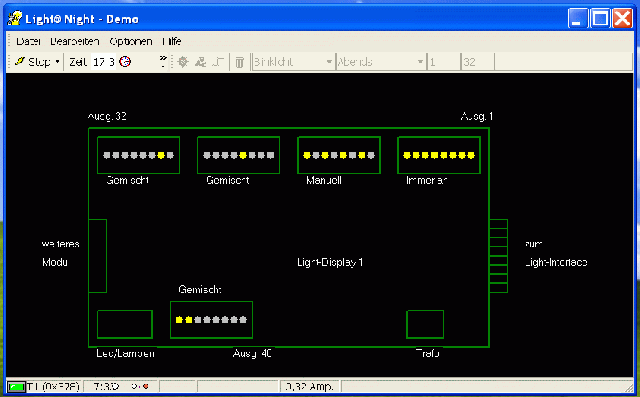Click the Manuell group label
This screenshot has height=397, width=640.
[324, 180]
